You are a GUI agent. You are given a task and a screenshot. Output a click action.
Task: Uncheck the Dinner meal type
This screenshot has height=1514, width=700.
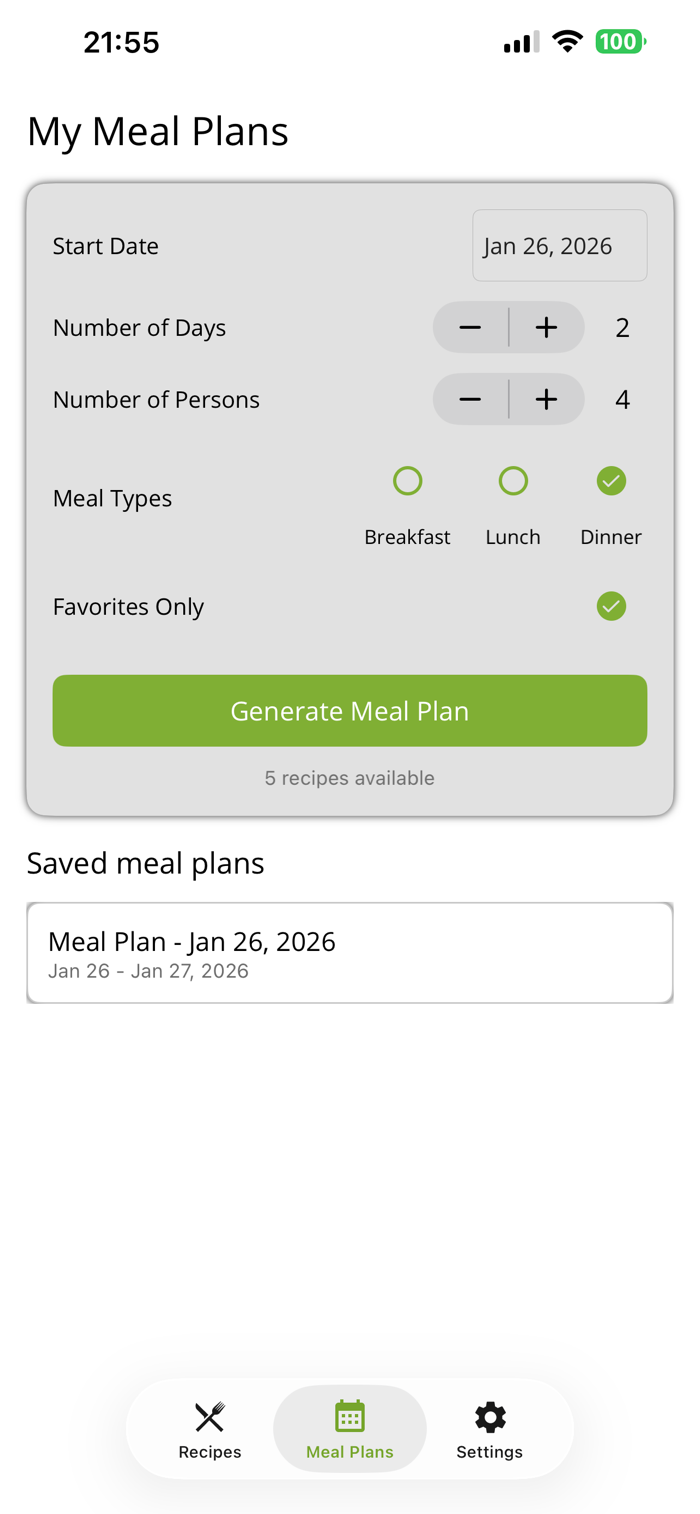611,481
